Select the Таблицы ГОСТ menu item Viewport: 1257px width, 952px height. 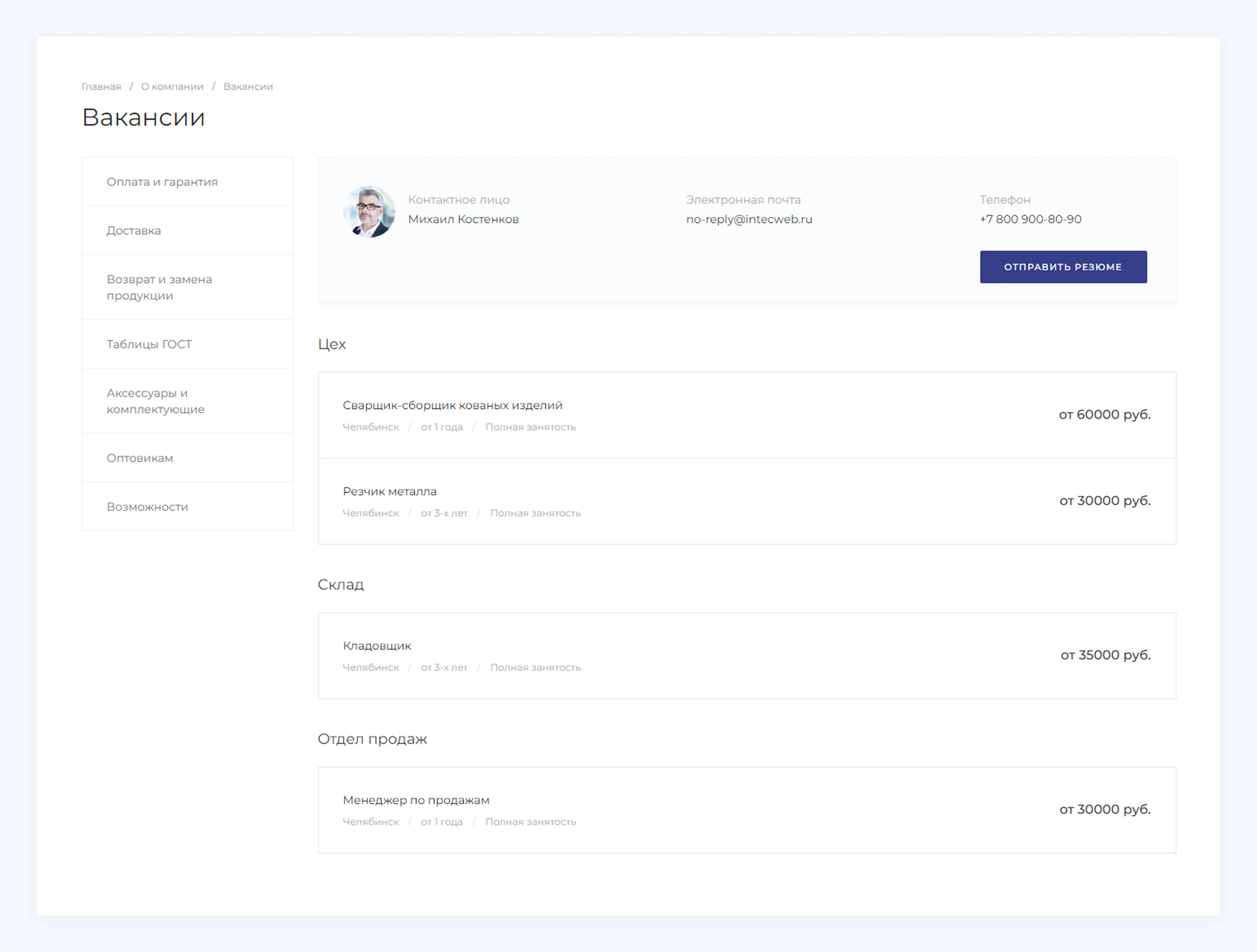click(x=149, y=344)
